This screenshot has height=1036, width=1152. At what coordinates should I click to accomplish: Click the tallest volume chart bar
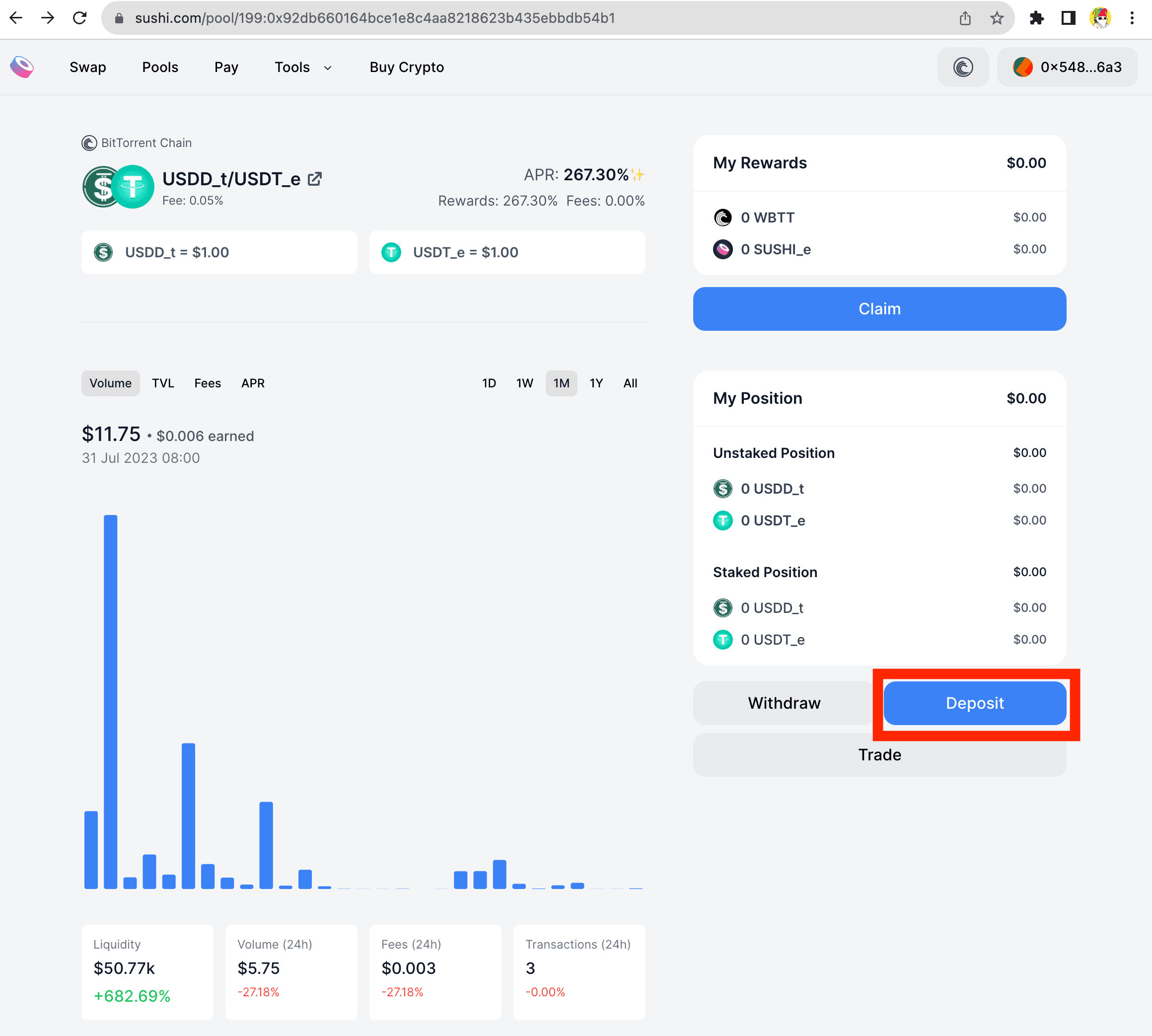[110, 701]
